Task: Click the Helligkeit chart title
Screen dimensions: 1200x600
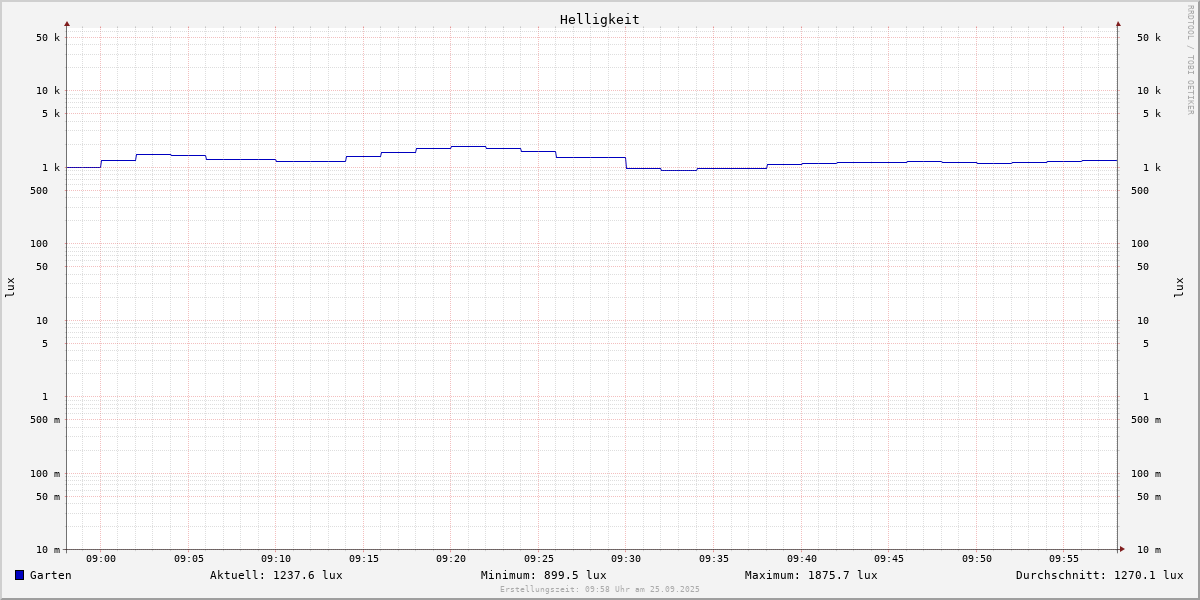Action: click(x=599, y=19)
